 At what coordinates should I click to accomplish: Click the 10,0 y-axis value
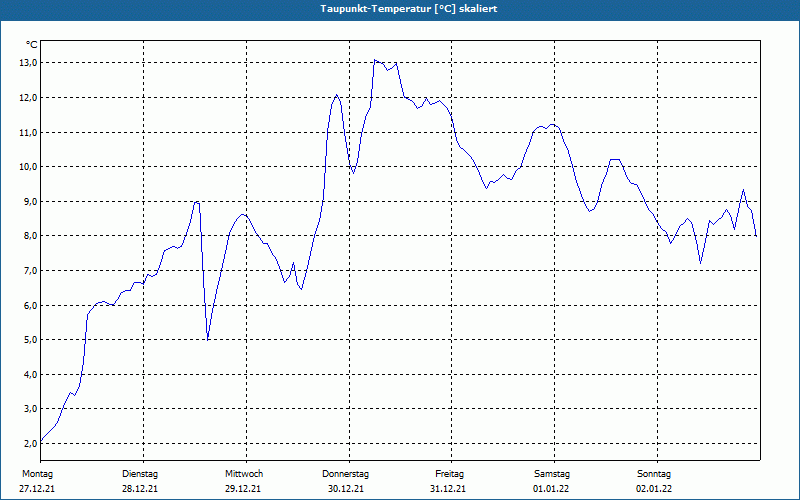pos(29,167)
